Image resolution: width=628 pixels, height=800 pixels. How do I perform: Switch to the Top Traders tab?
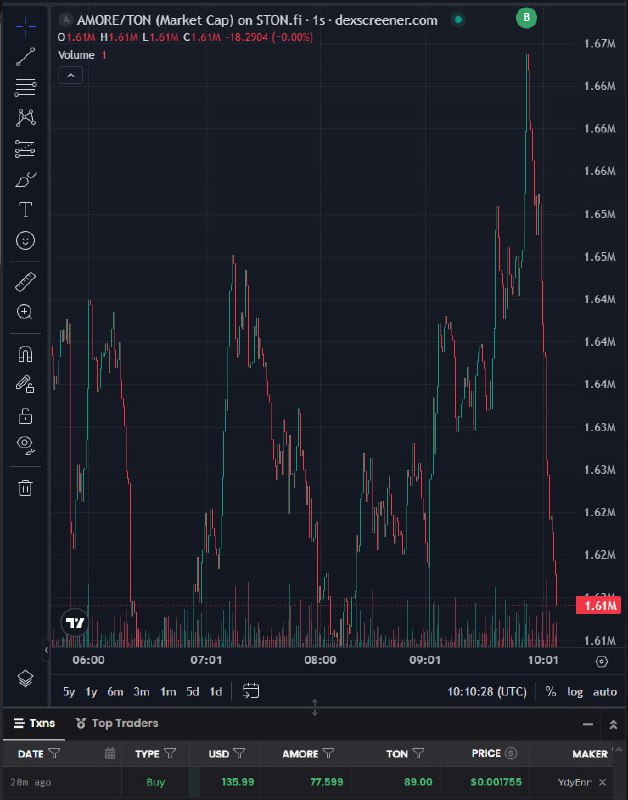tap(117, 723)
